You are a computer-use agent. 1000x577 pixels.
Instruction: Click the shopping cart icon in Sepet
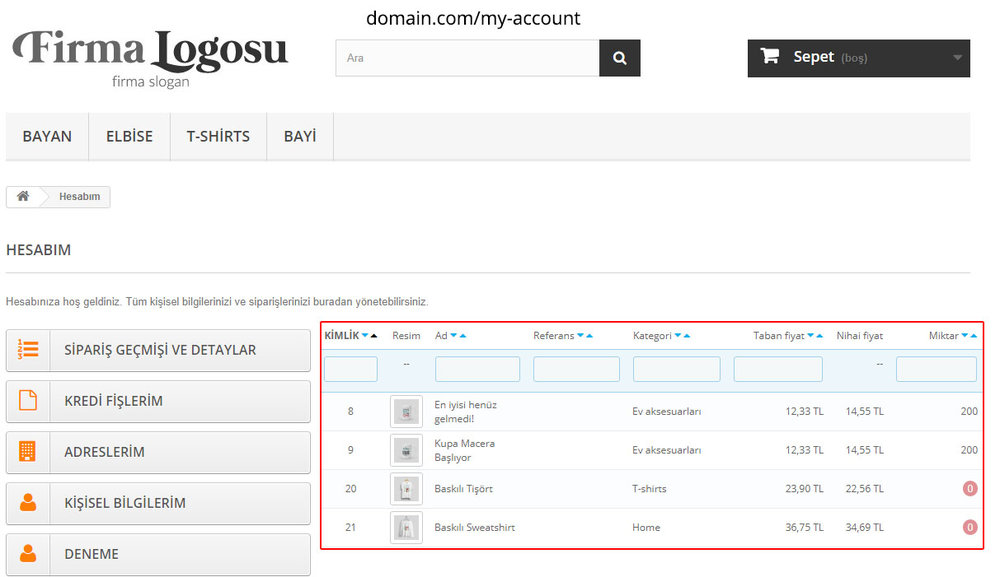770,56
